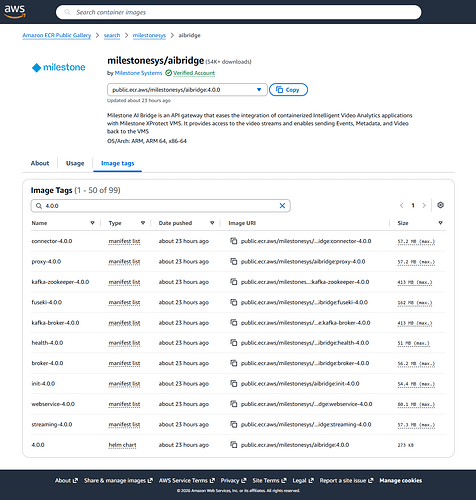This screenshot has width=476, height=500.
Task: Copy the proxy-4.0.0 image URI
Action: click(x=234, y=262)
